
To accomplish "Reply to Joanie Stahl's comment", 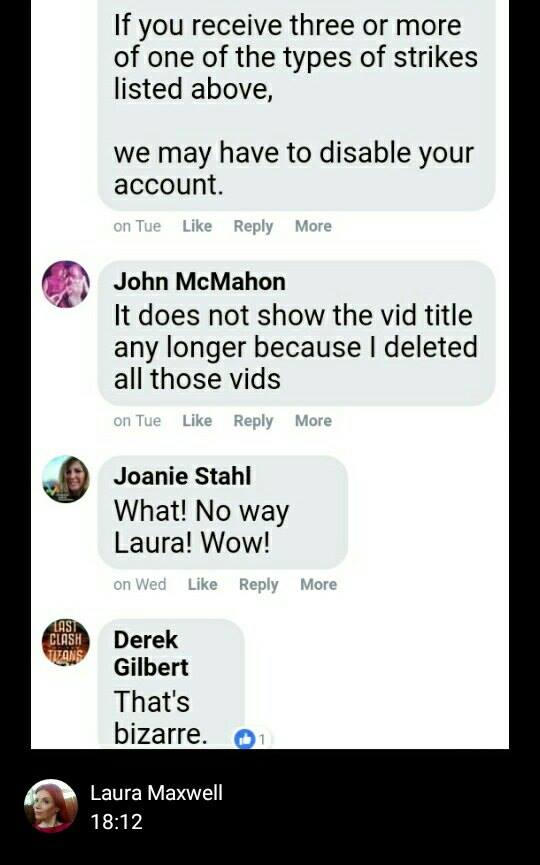I will click(259, 585).
